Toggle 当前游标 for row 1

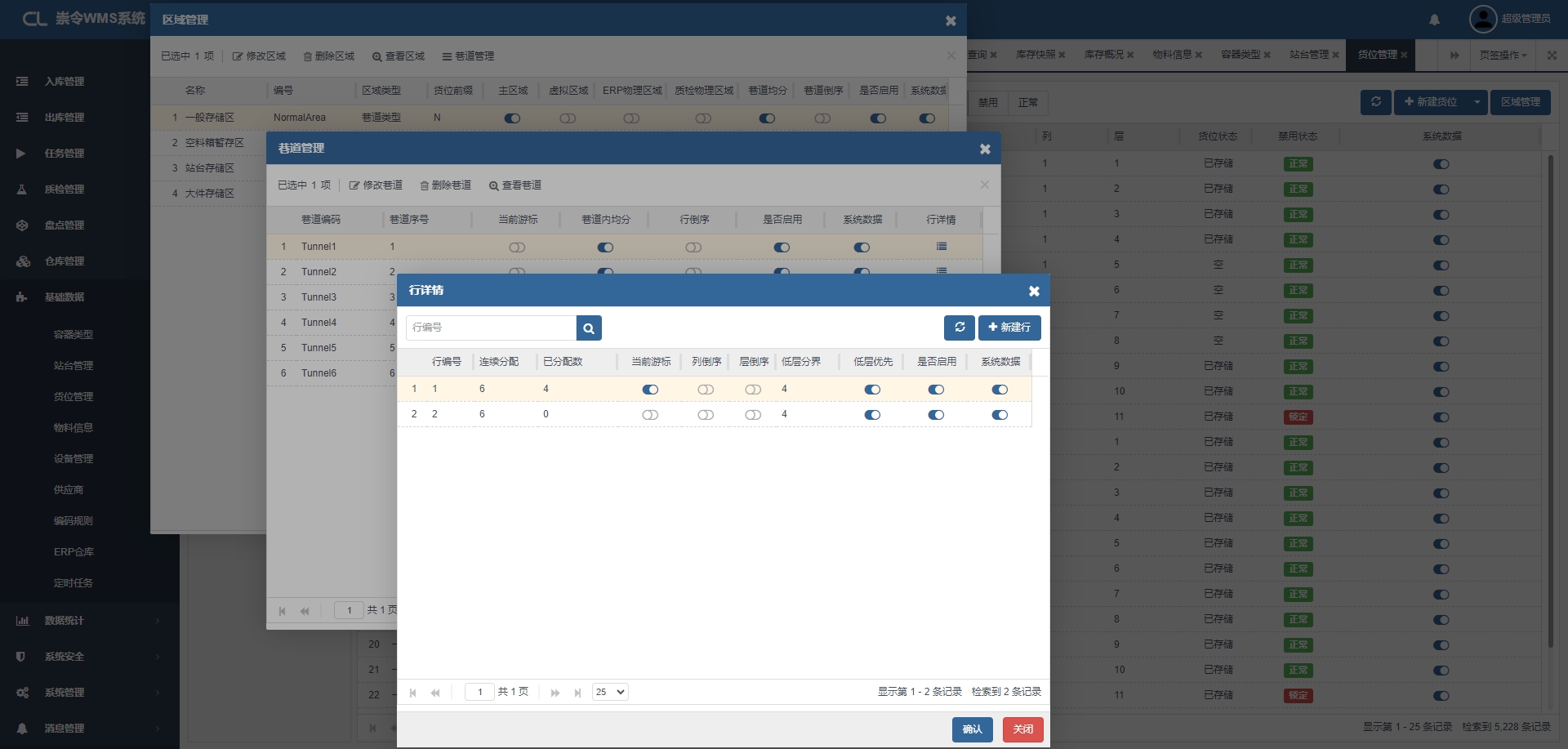[x=650, y=390]
